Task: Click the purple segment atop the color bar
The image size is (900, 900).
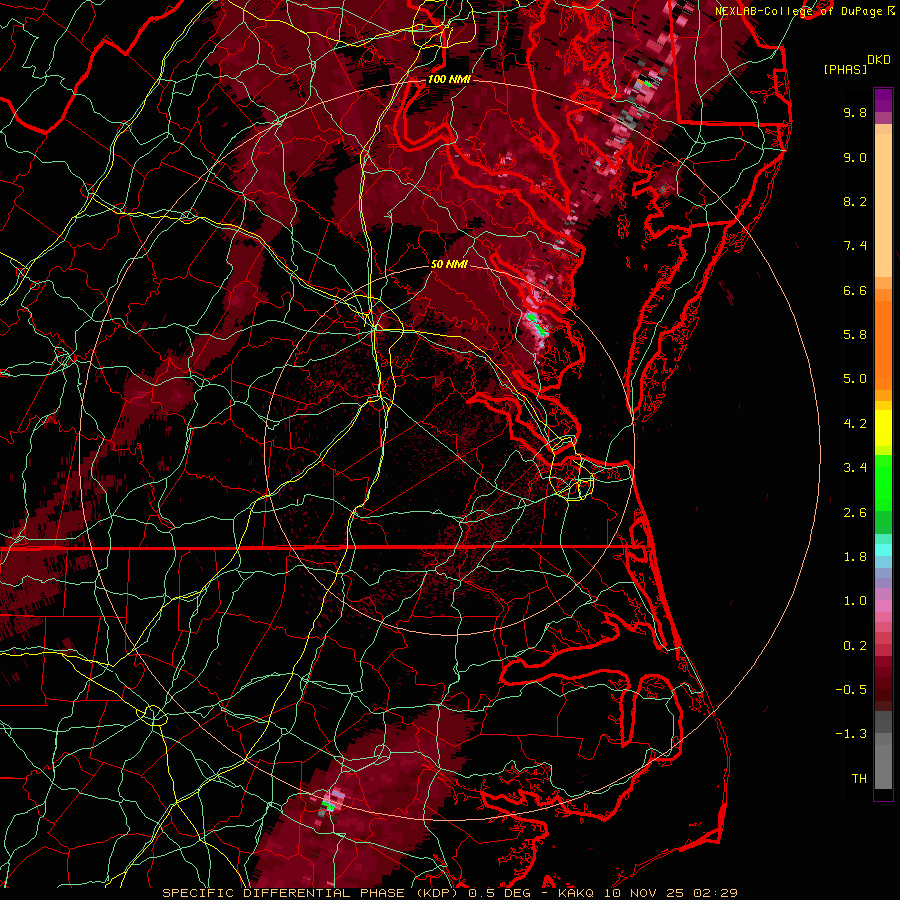Action: (883, 100)
